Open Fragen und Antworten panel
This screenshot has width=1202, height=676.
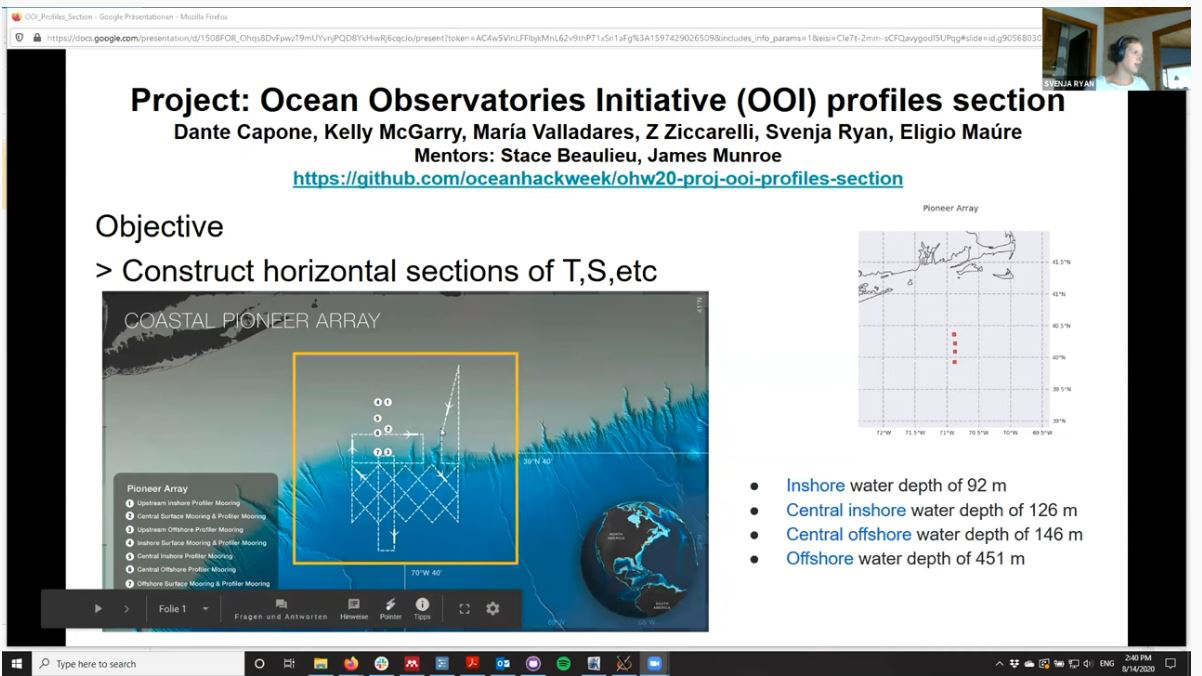281,608
